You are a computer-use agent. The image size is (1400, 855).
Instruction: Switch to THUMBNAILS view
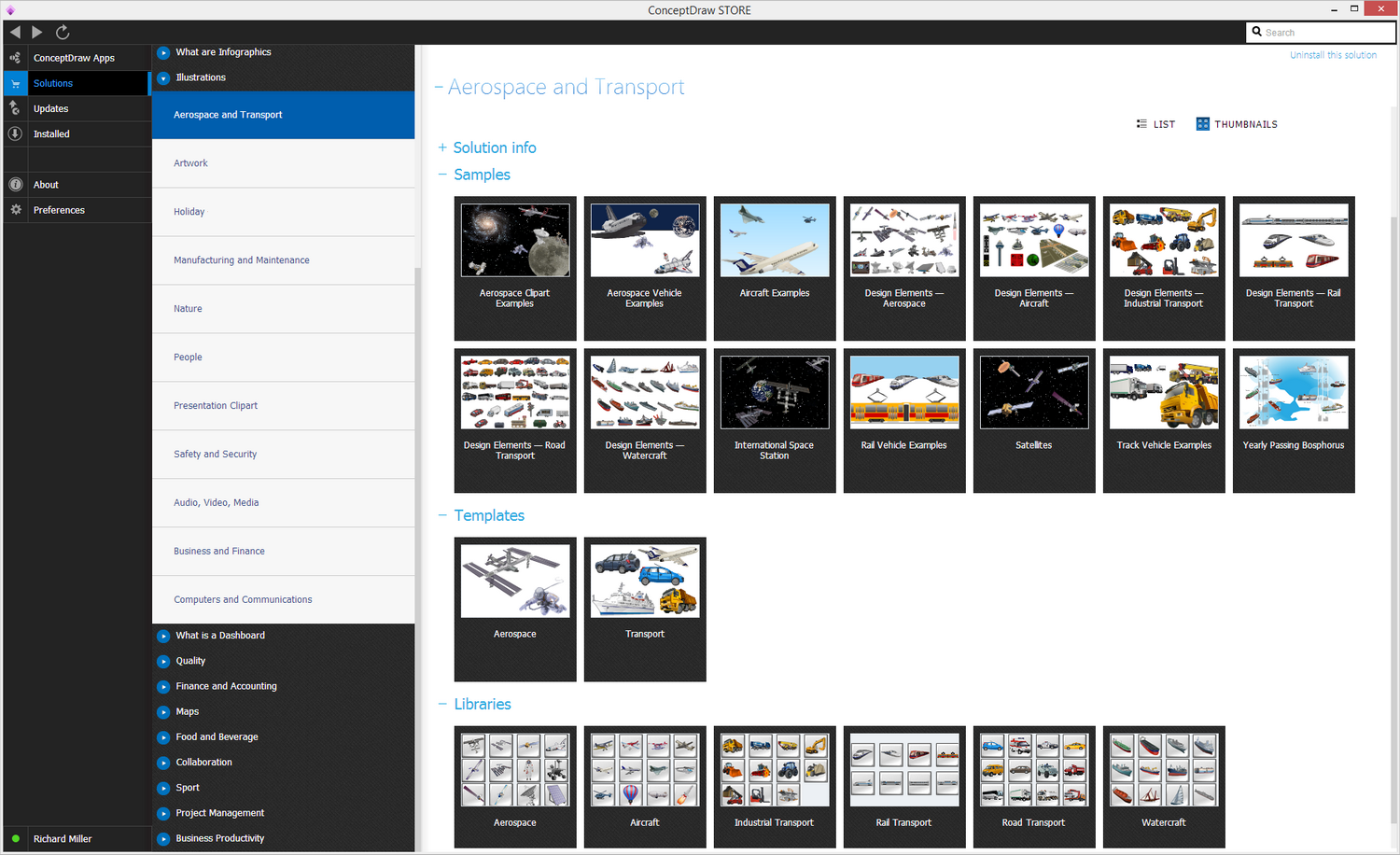tap(1237, 124)
